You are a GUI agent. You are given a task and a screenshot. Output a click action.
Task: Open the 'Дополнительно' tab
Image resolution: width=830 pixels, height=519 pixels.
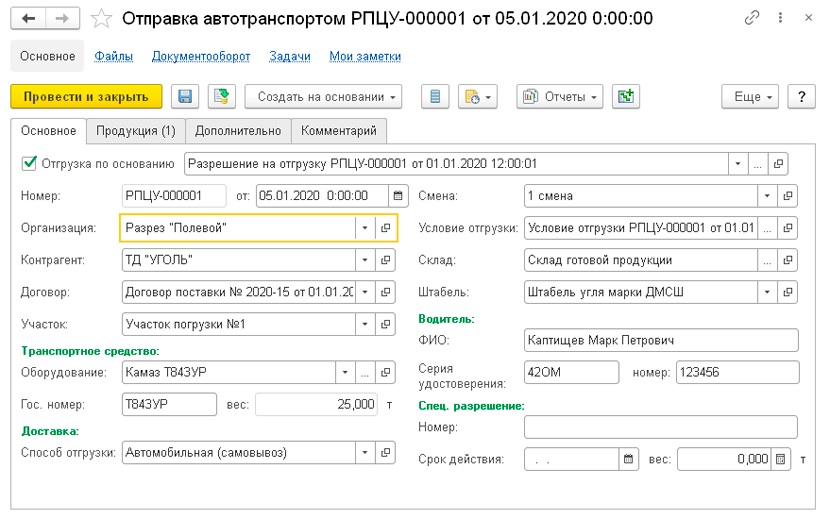tap(237, 131)
